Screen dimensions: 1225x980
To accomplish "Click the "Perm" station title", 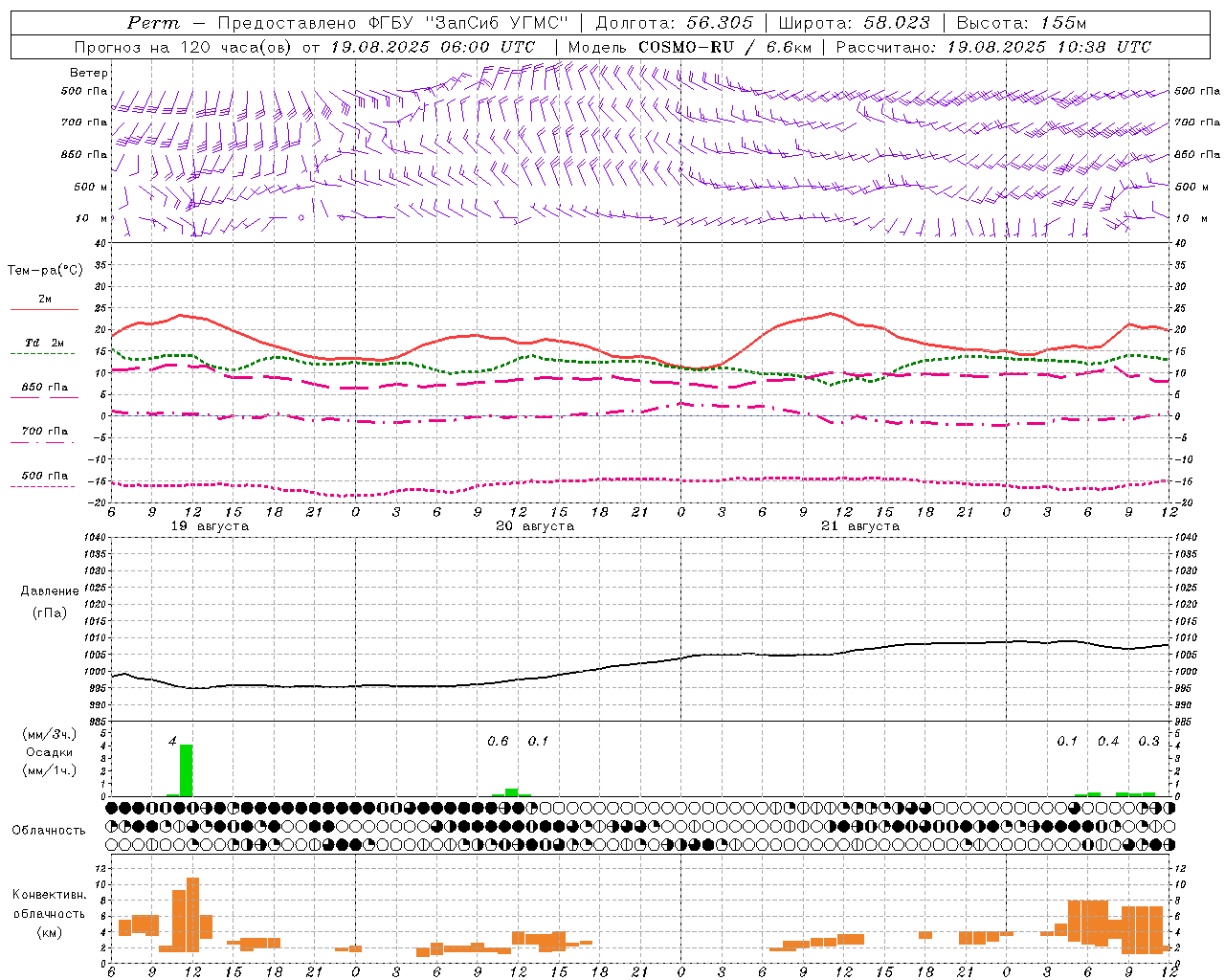I will click(x=153, y=23).
